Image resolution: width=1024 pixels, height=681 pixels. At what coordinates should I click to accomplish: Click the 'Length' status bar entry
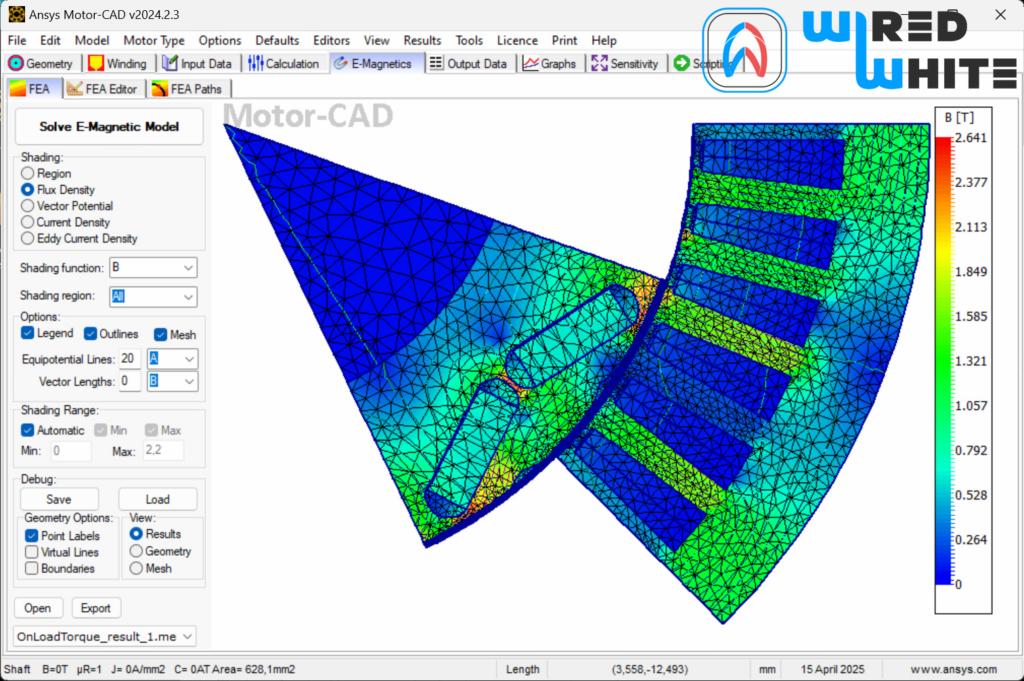[522, 669]
